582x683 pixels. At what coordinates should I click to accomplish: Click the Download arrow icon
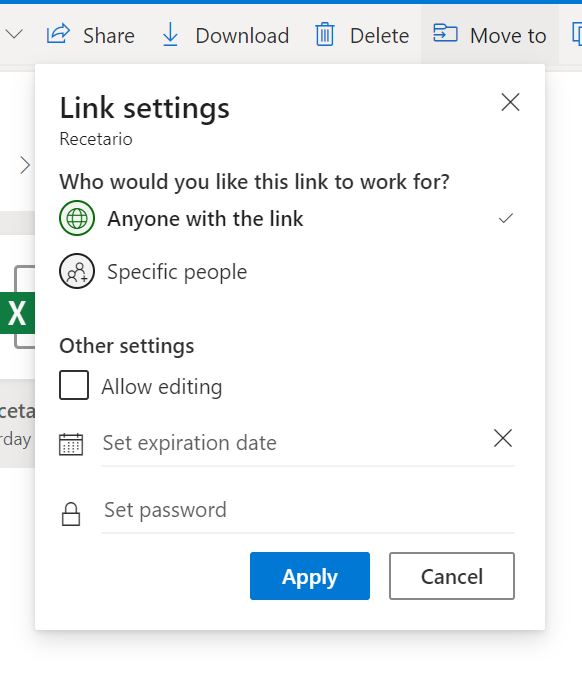point(170,34)
